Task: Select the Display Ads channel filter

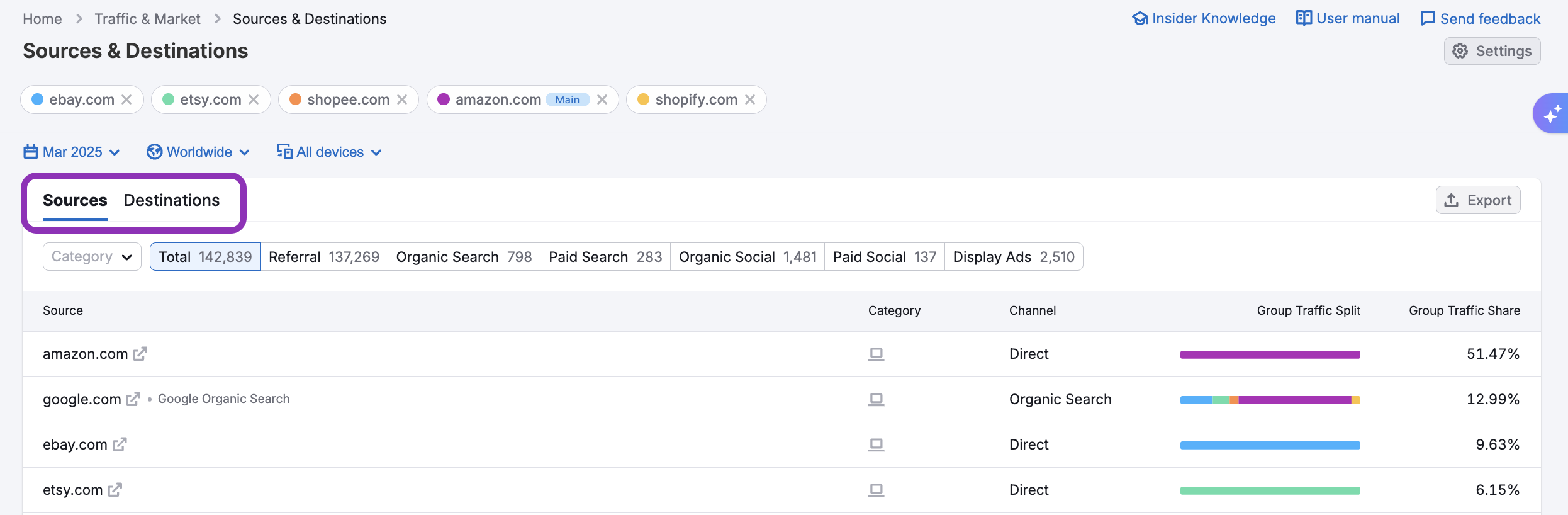Action: 1014,257
